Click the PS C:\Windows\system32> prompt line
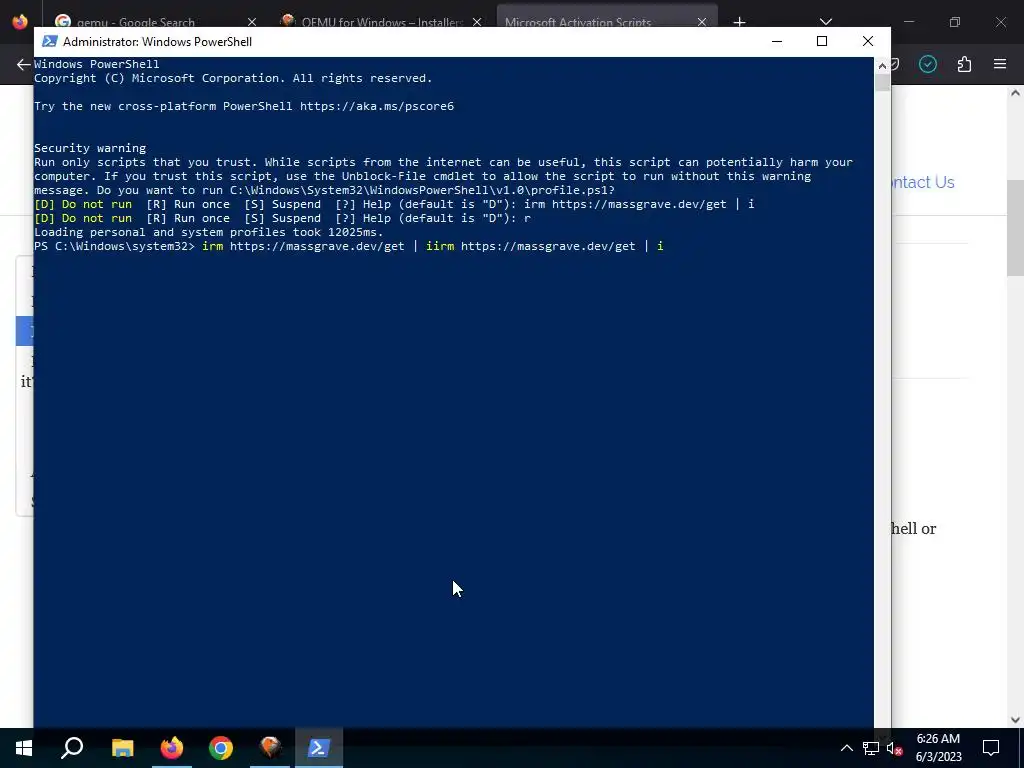Viewport: 1024px width, 768px height. [x=349, y=246]
